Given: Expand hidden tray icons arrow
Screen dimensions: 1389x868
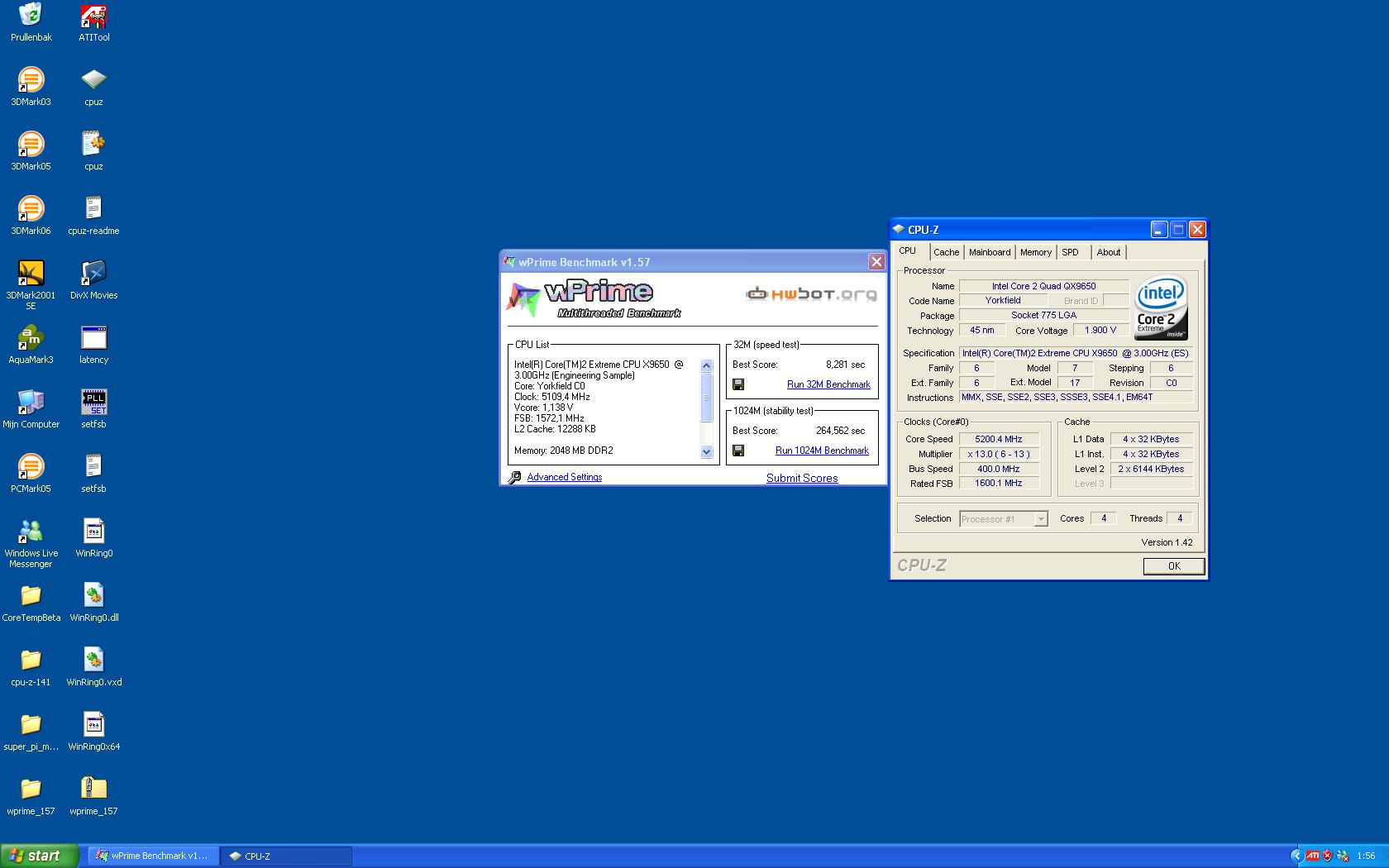Looking at the screenshot, I should coord(1296,856).
